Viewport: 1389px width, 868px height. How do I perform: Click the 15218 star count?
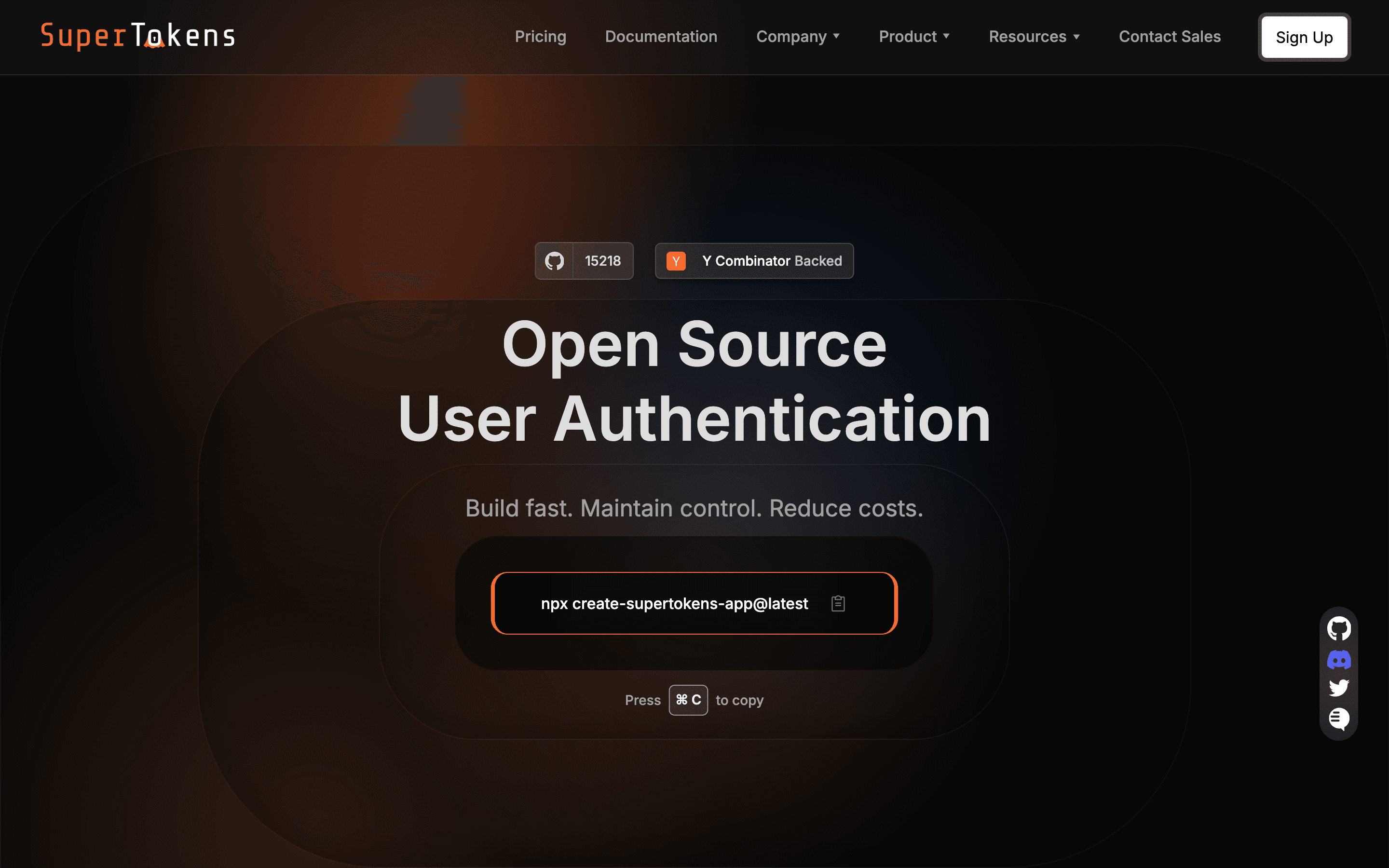point(603,261)
